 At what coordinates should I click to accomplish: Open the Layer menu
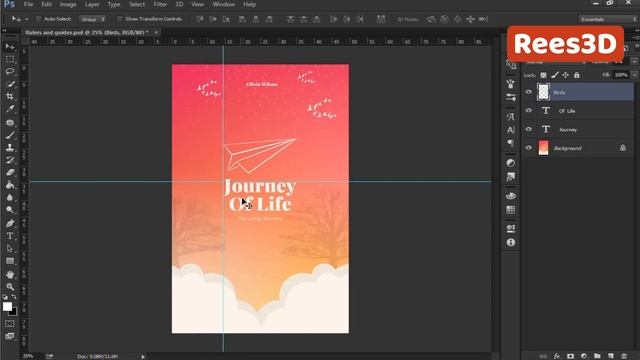pyautogui.click(x=92, y=4)
